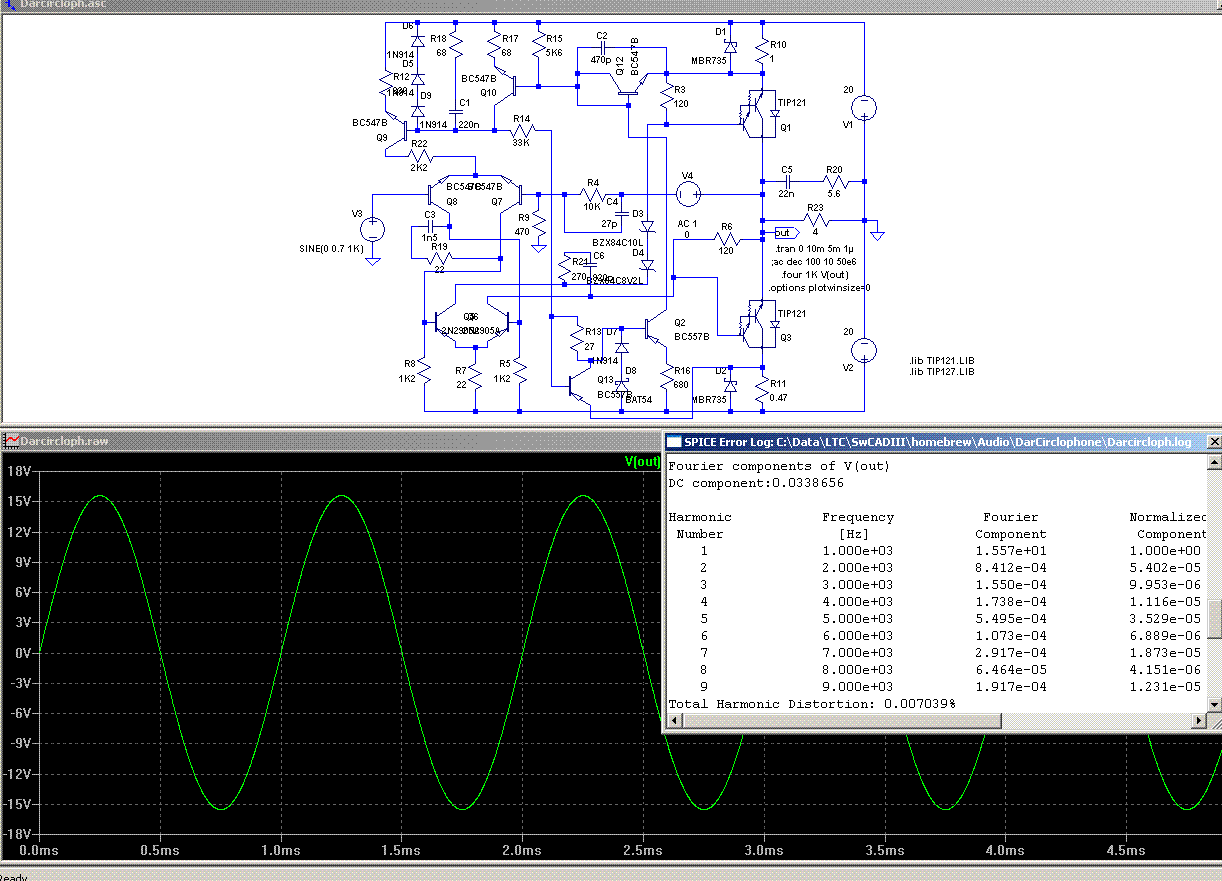Screen dimensions: 1222x881
Task: Click the 0.0ms time axis label
Action: click(39, 850)
